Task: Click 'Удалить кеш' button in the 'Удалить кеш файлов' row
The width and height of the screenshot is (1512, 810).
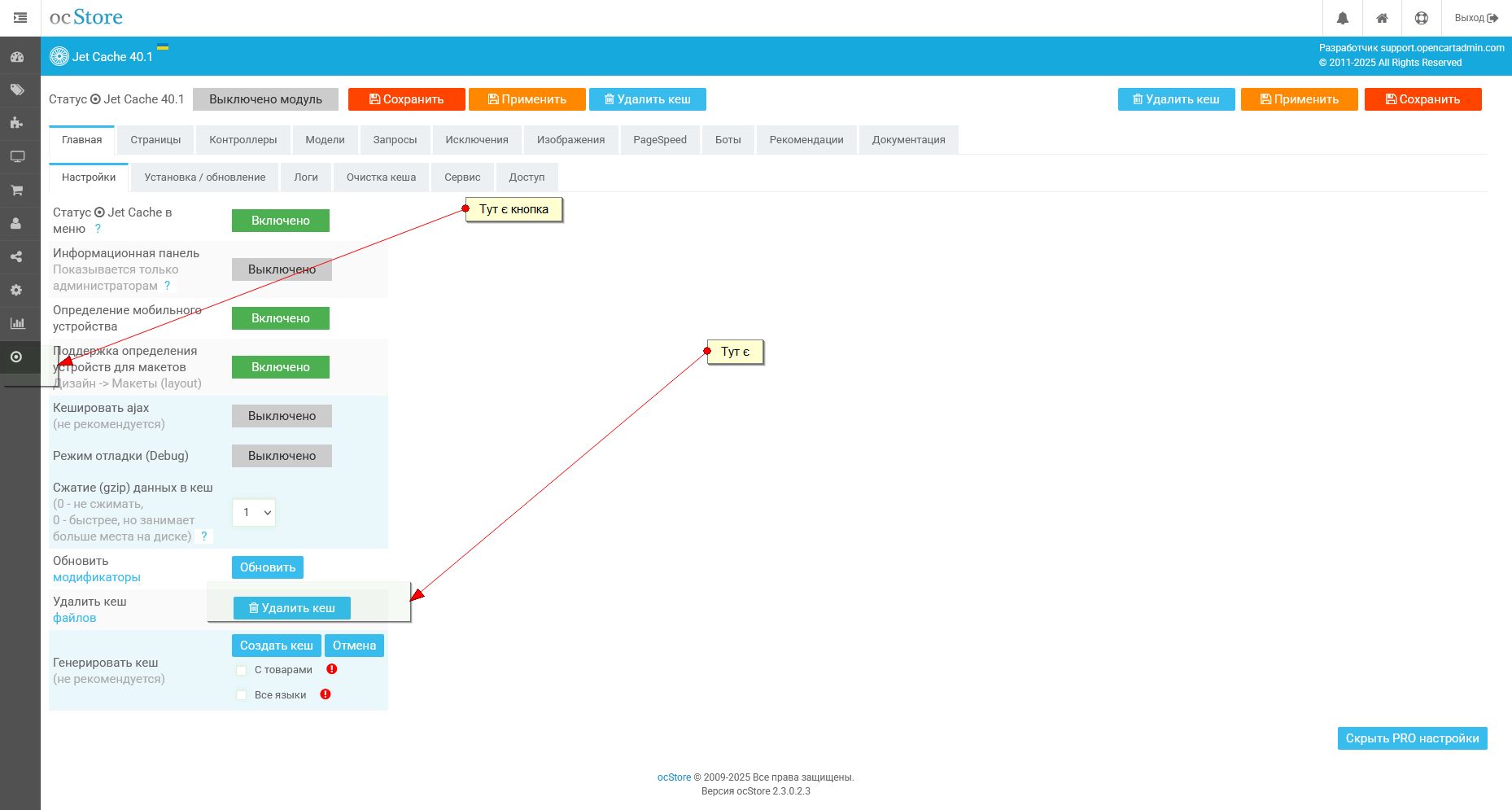Action: click(x=292, y=608)
